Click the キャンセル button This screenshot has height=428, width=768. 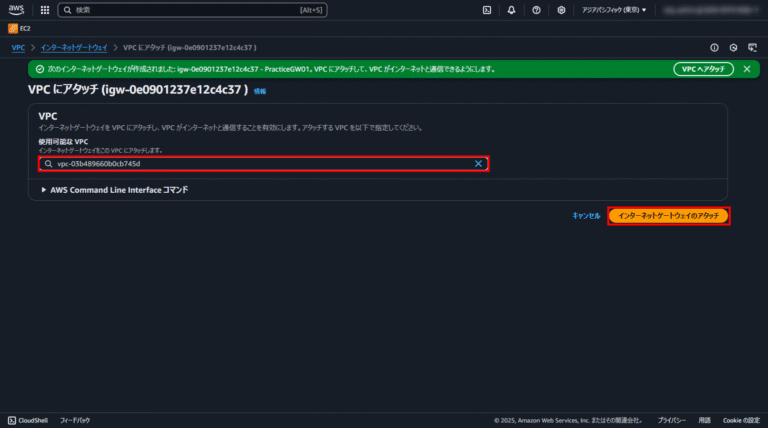tap(586, 215)
